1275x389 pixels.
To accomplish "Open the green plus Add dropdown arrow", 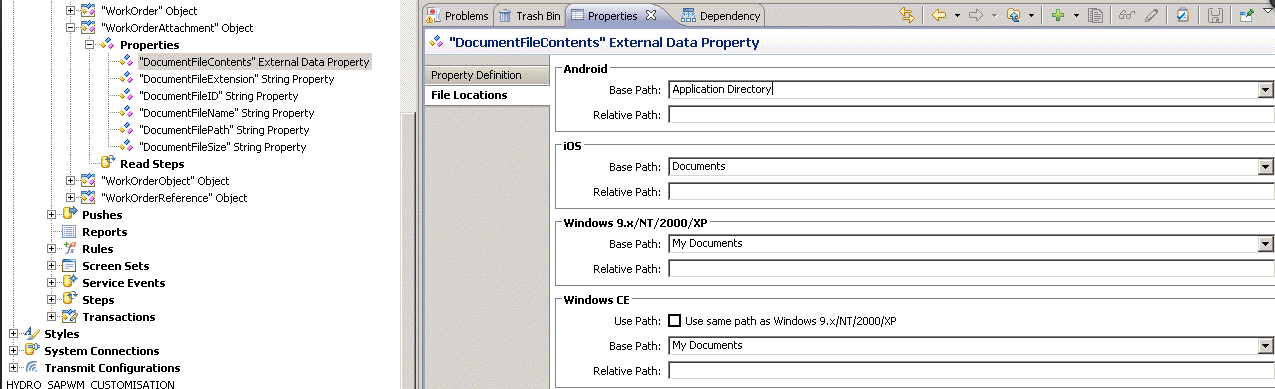I will [1076, 15].
